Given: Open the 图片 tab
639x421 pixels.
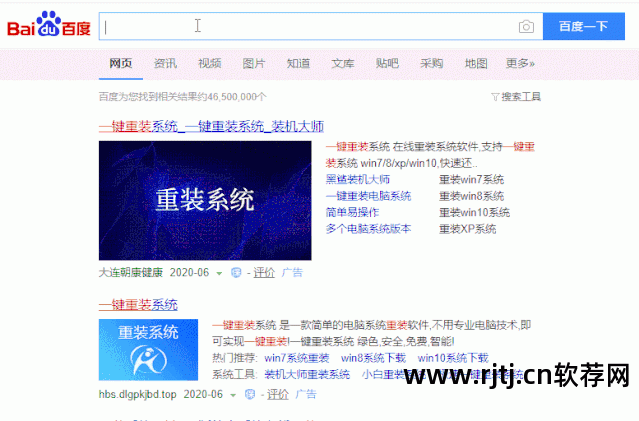Looking at the screenshot, I should coord(254,64).
